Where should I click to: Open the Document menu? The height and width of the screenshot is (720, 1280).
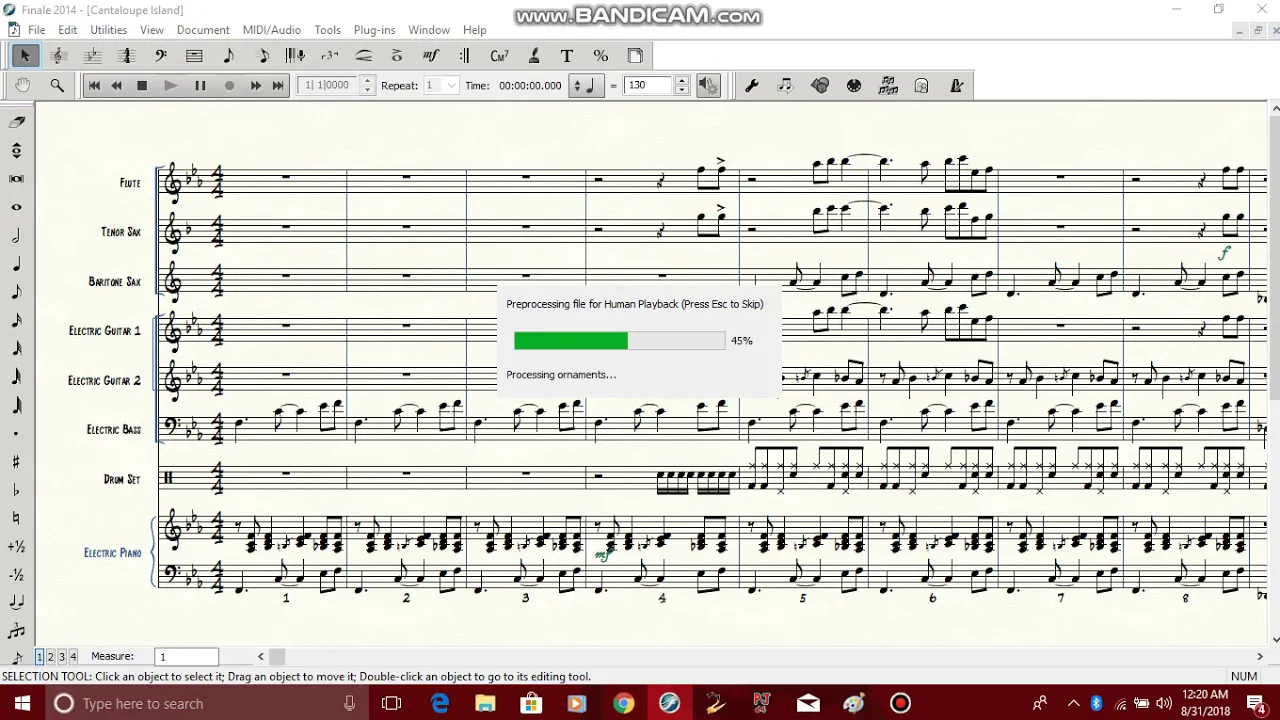click(x=203, y=30)
